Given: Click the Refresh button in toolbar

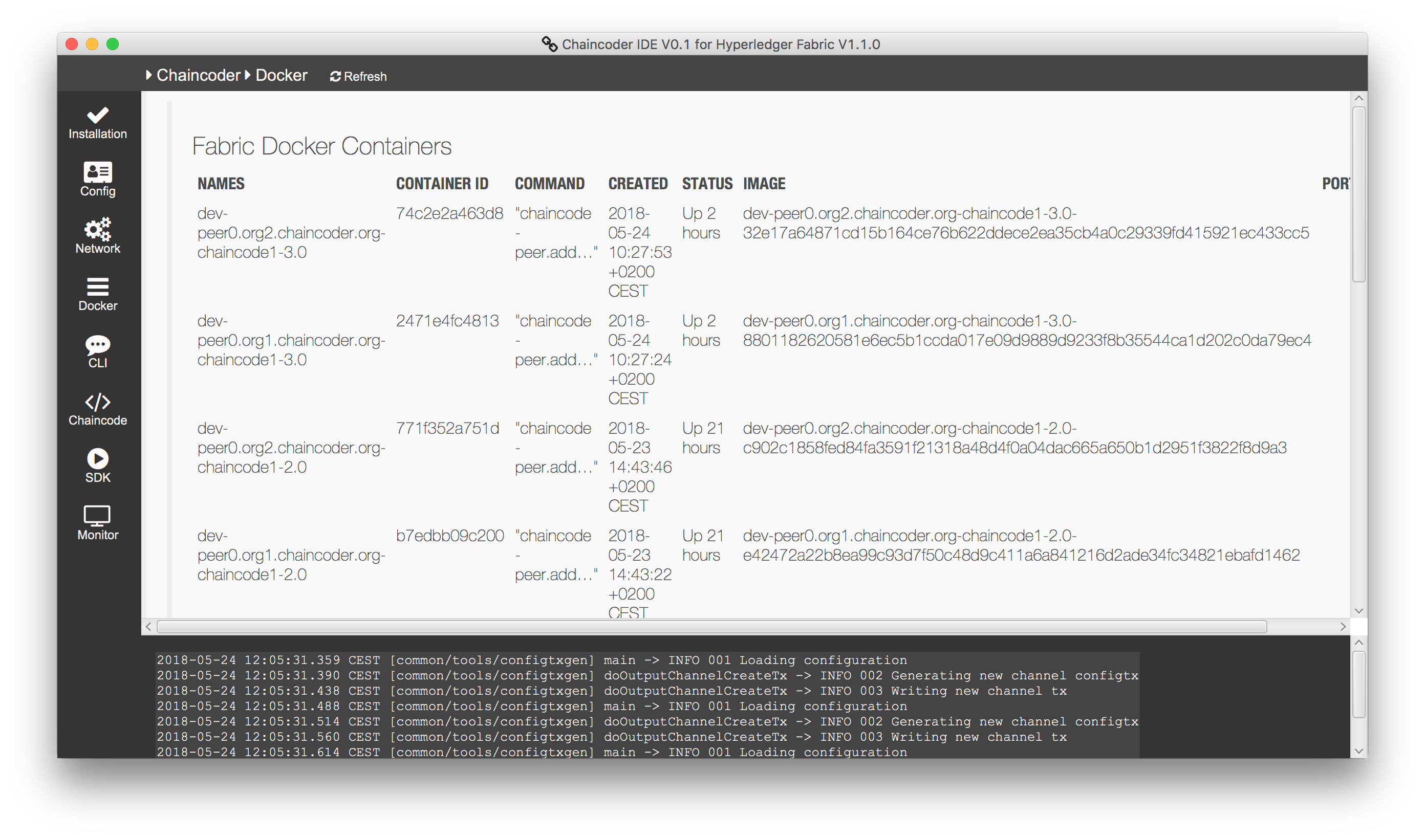Looking at the screenshot, I should coord(358,76).
